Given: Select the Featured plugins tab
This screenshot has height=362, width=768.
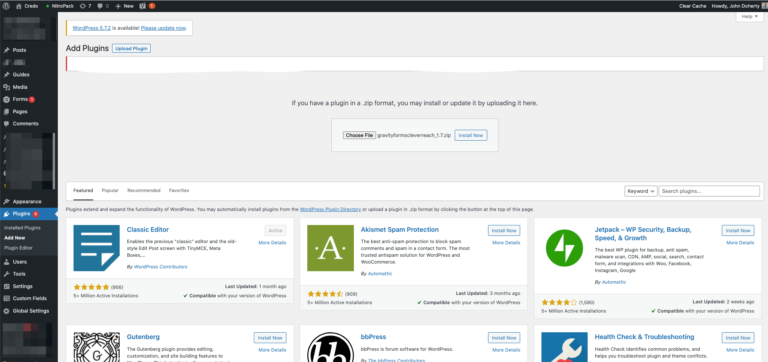Looking at the screenshot, I should 83,190.
